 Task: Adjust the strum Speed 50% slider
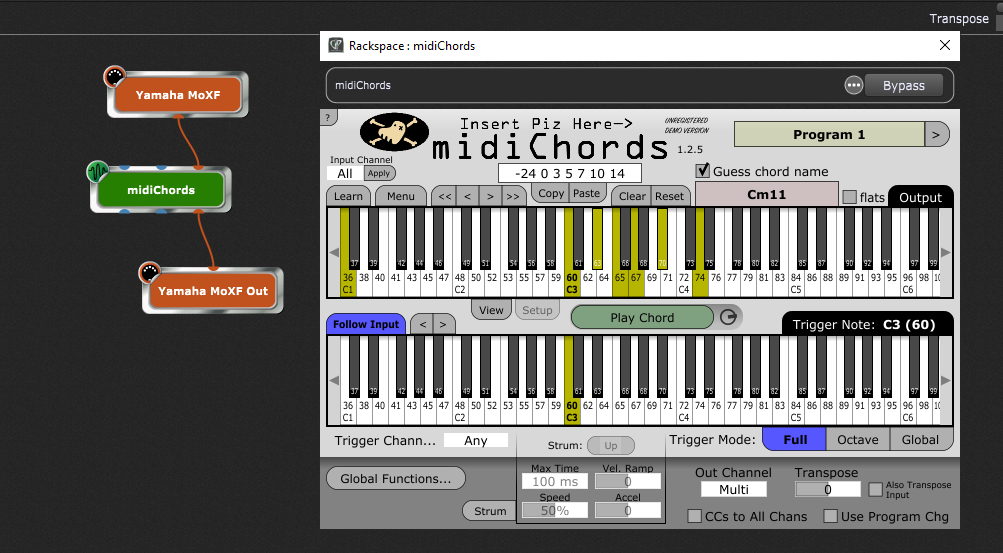555,510
